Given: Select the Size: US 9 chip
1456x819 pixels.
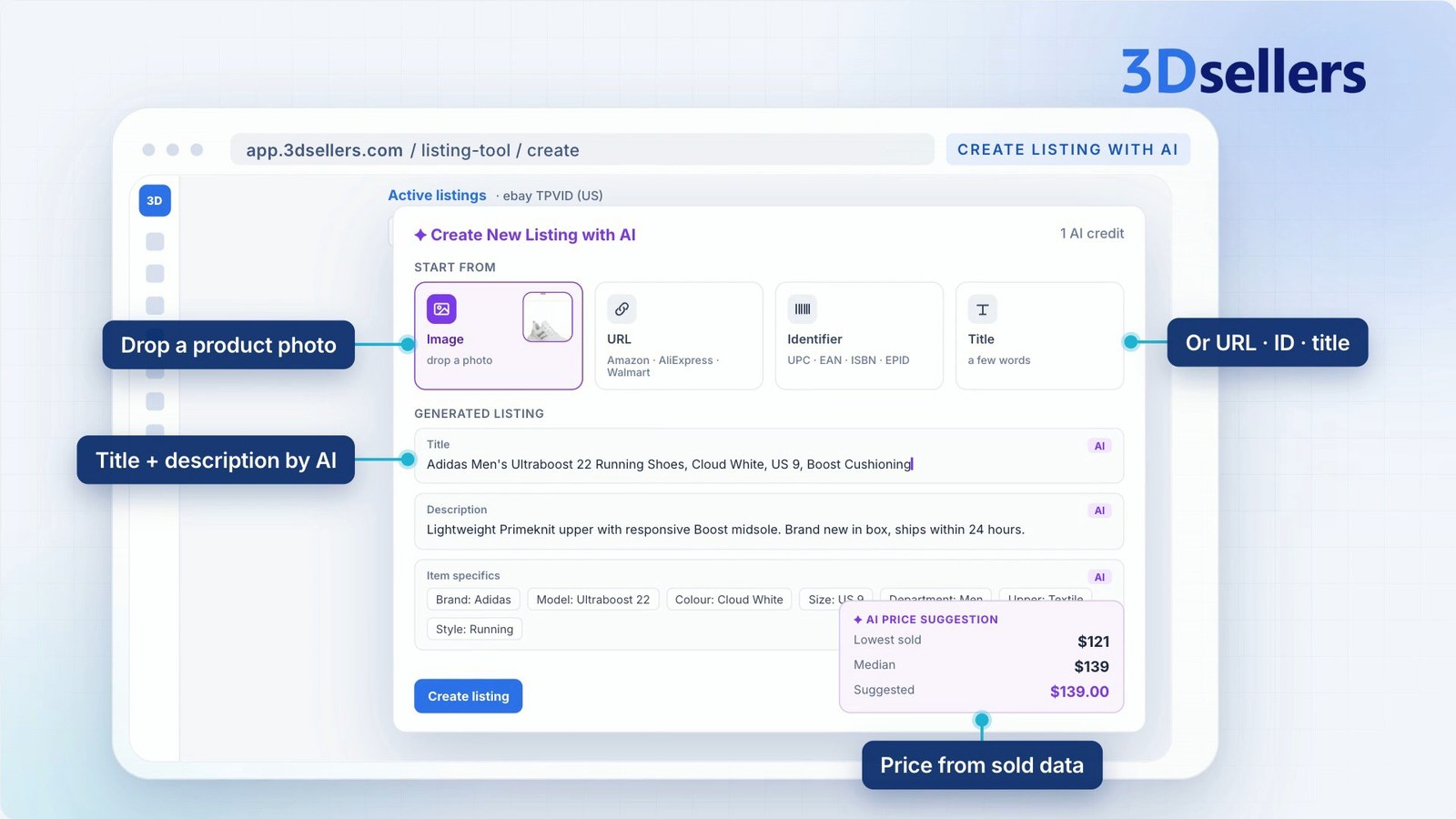Looking at the screenshot, I should tap(836, 600).
